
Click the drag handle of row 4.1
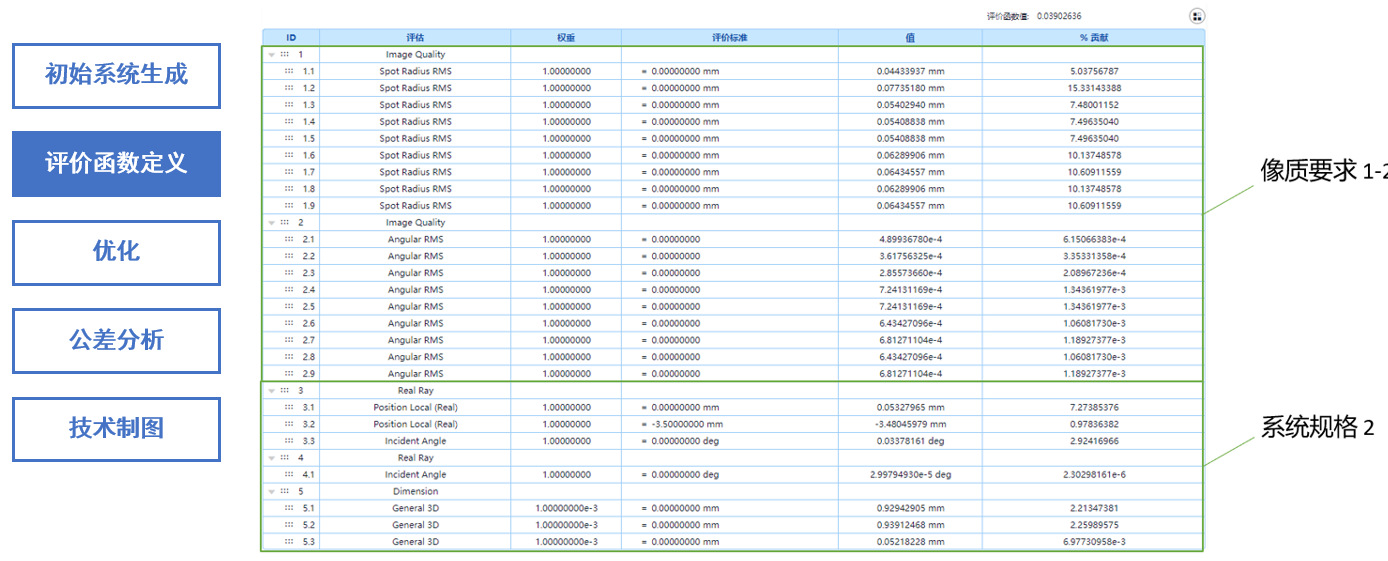point(289,475)
